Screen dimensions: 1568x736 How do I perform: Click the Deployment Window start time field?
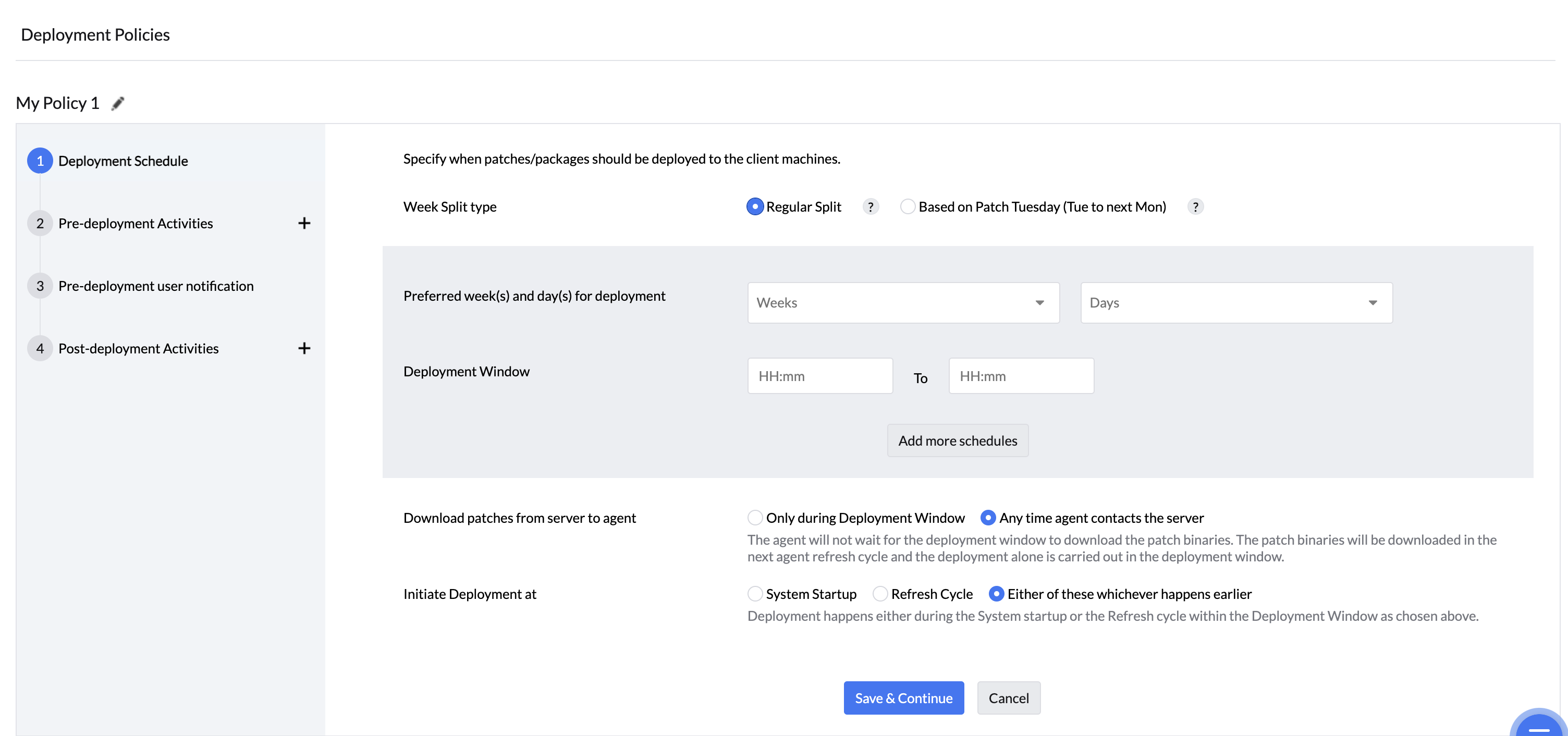point(820,376)
